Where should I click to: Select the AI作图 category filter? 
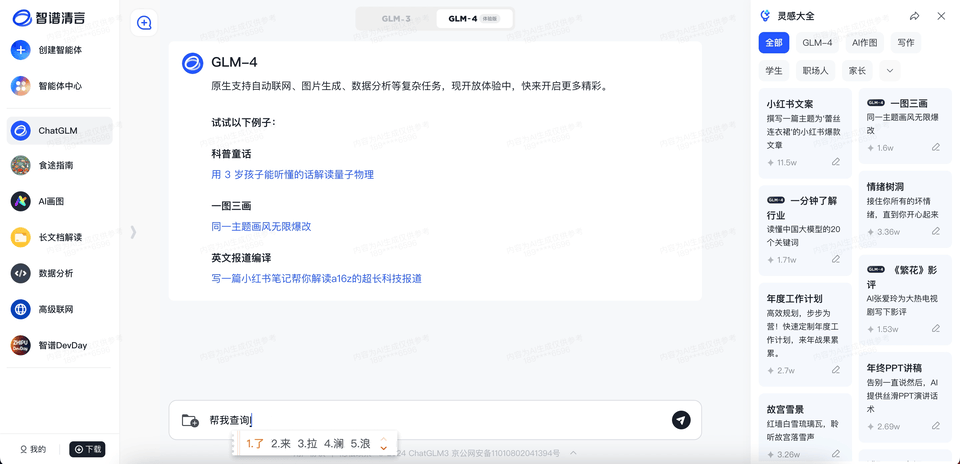864,42
